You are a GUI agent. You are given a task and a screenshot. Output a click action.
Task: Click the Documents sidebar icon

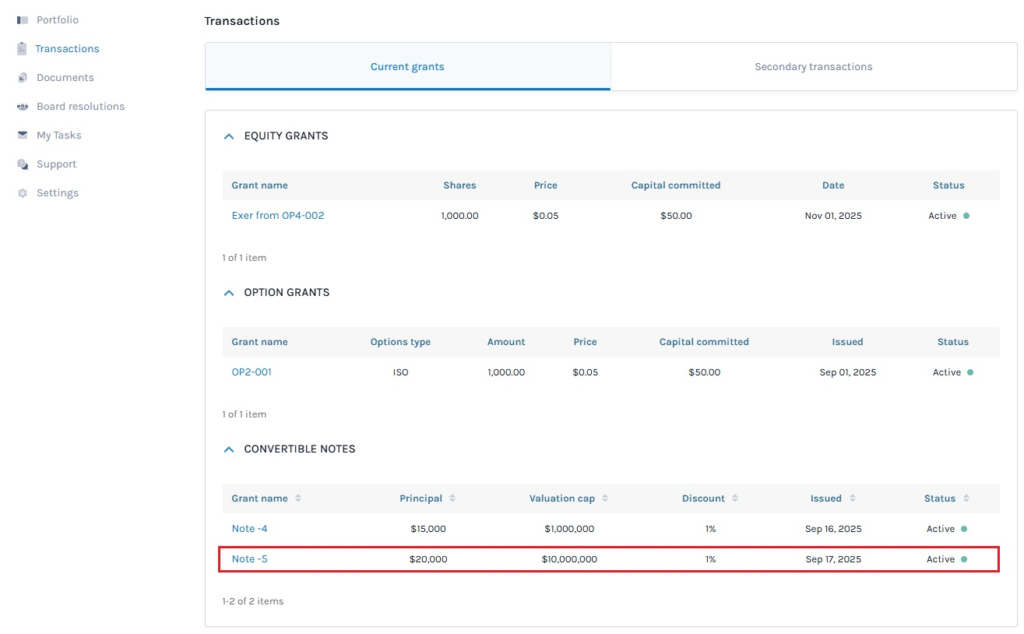[x=22, y=78]
